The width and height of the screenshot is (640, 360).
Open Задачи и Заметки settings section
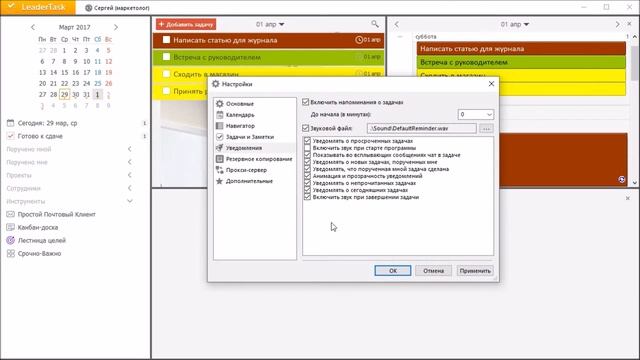[x=249, y=137]
